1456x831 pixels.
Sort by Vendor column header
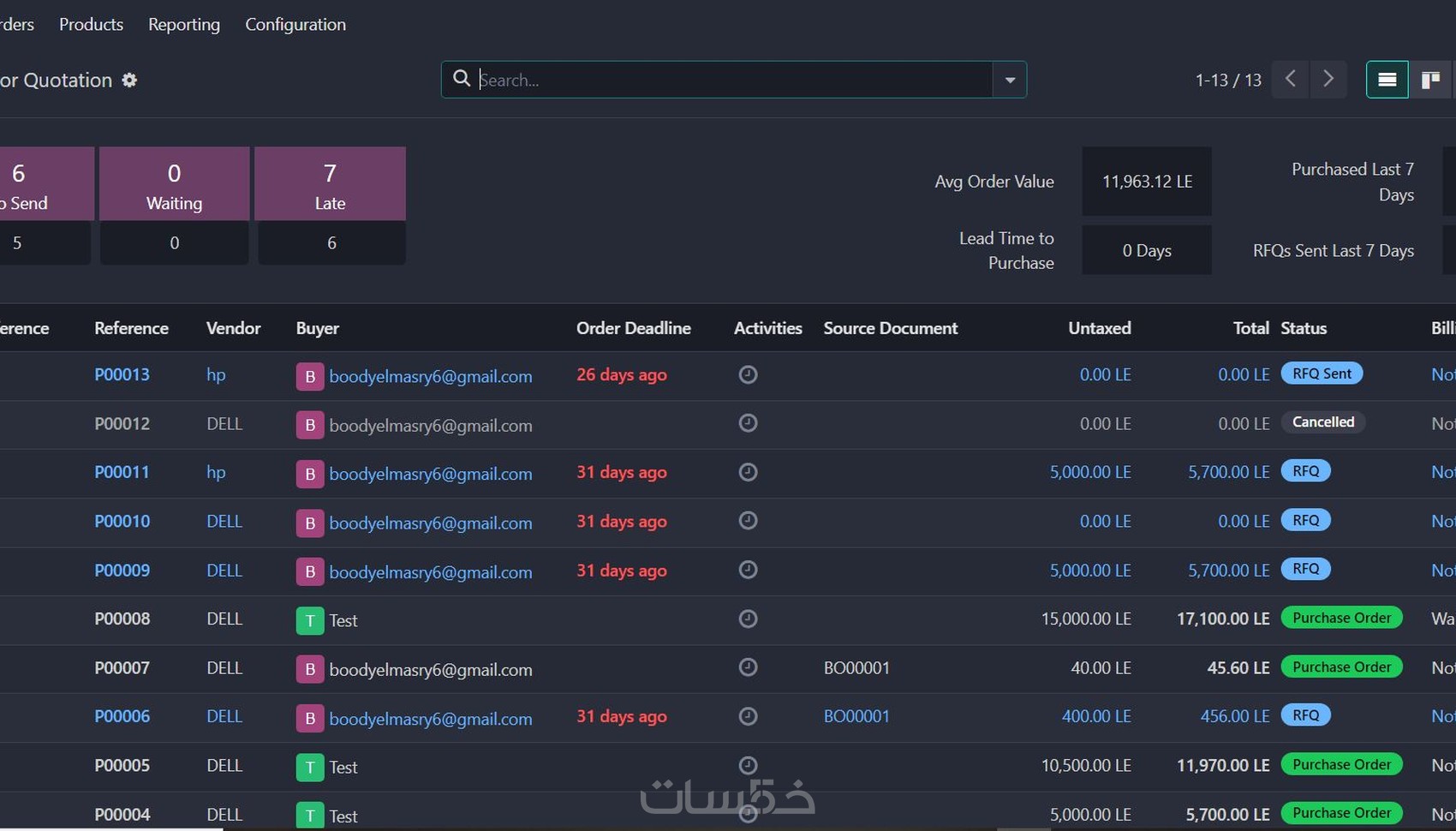pos(233,328)
